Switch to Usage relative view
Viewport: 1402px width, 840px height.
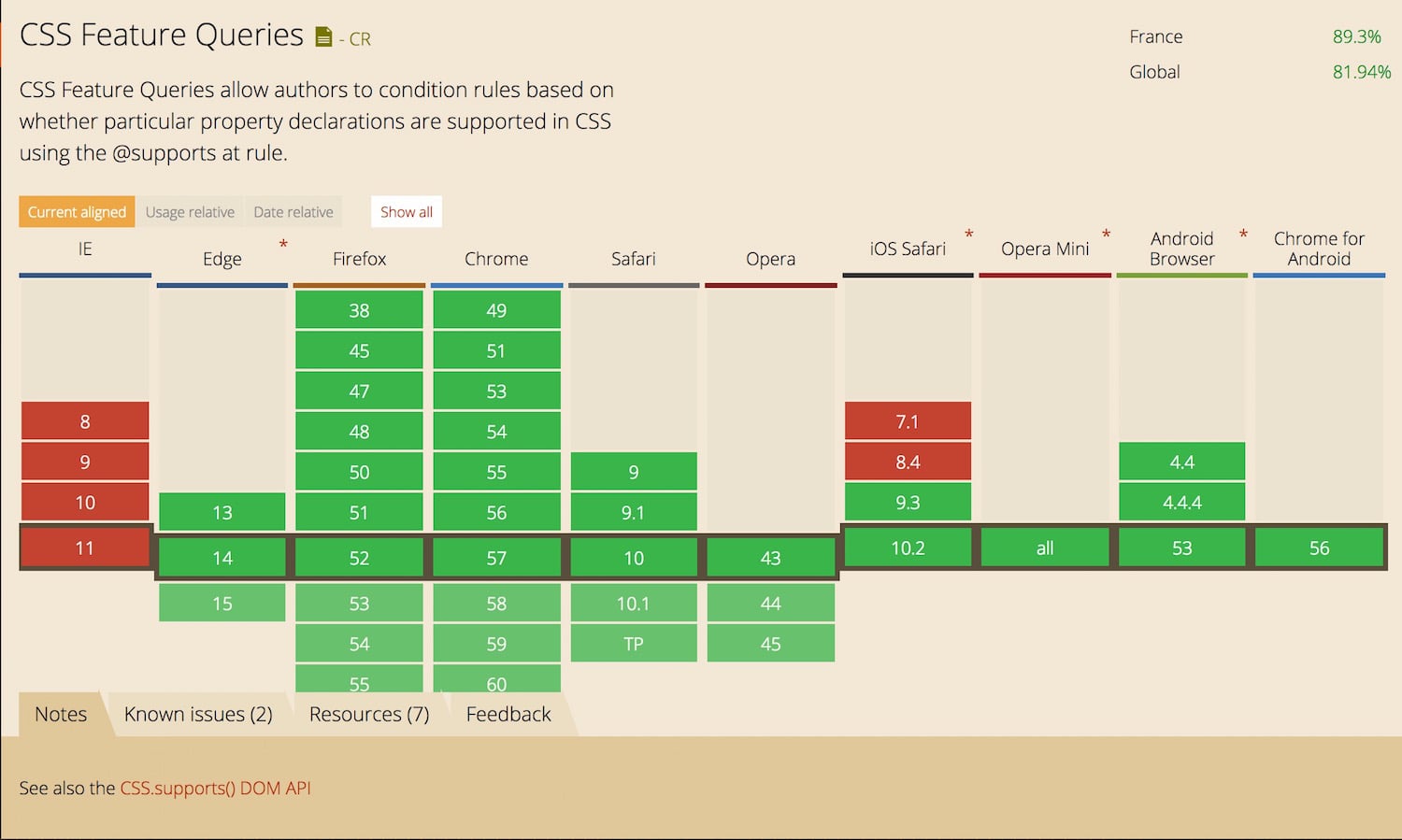click(190, 211)
